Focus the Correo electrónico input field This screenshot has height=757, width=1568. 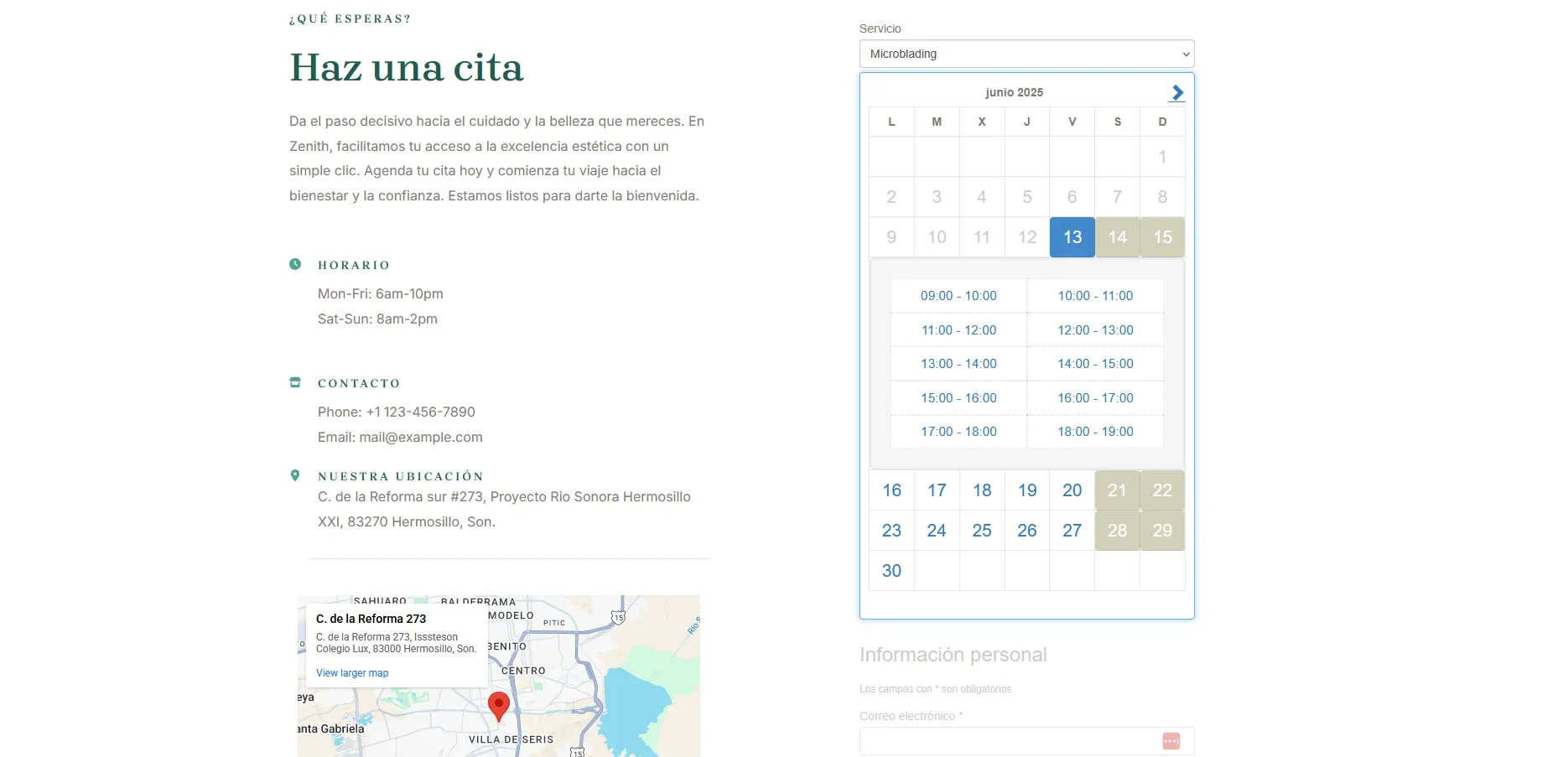[x=1006, y=741]
